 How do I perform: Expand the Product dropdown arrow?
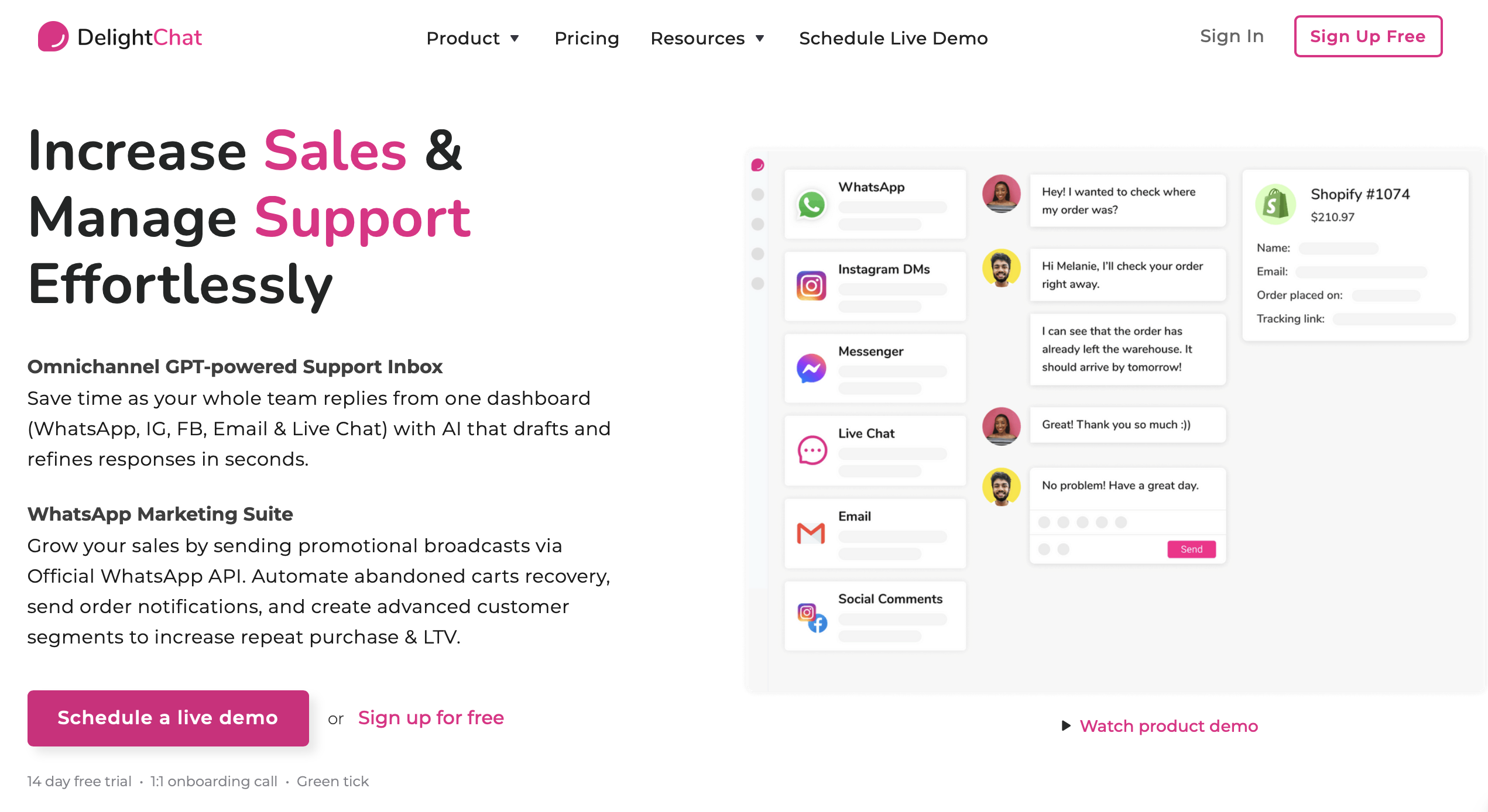coord(515,39)
